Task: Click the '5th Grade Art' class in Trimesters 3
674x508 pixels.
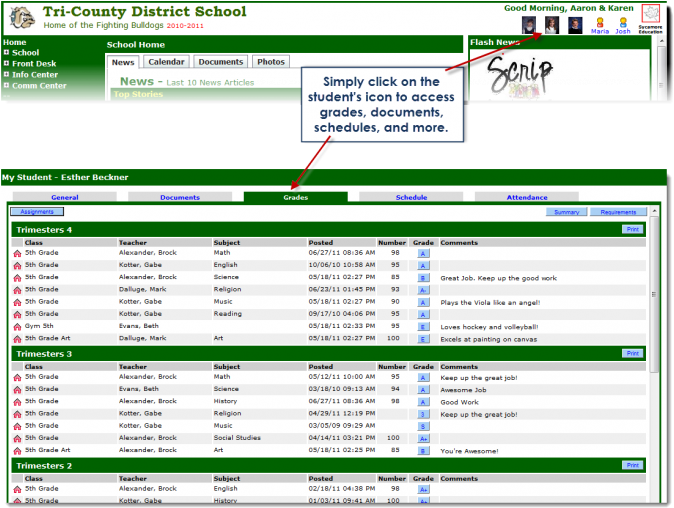Action: (x=47, y=450)
